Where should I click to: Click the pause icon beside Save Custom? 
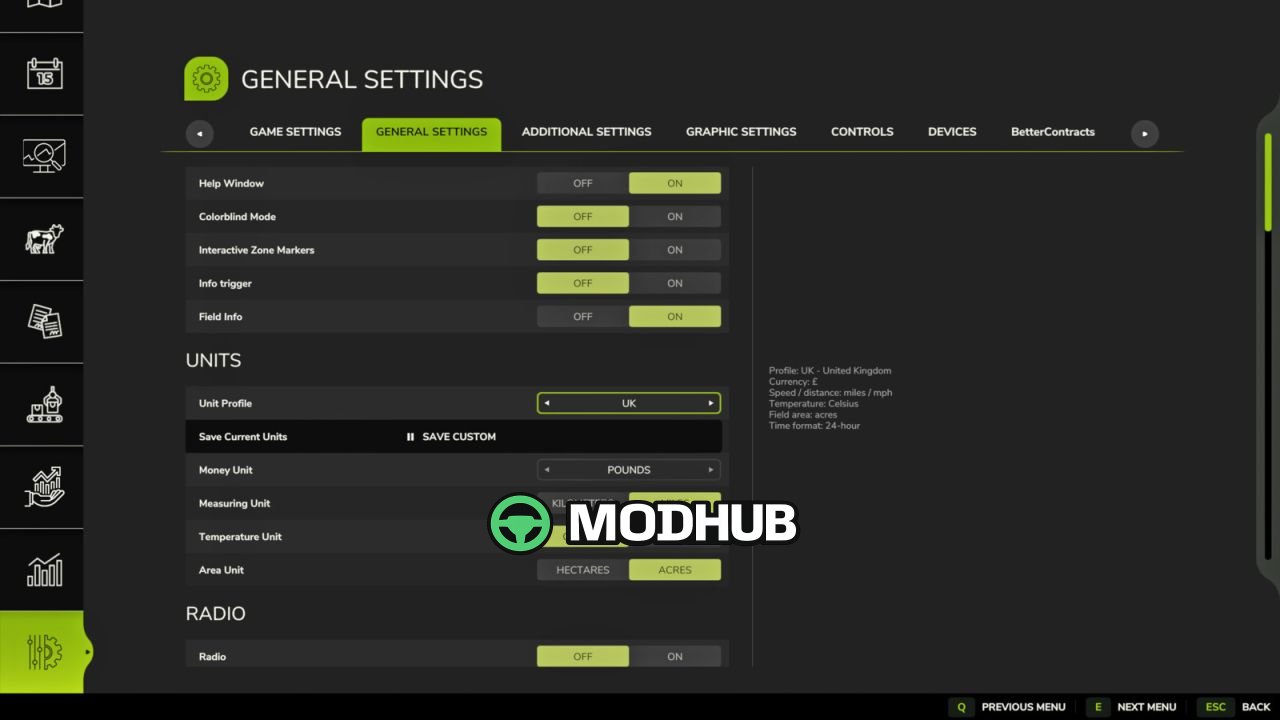click(410, 437)
